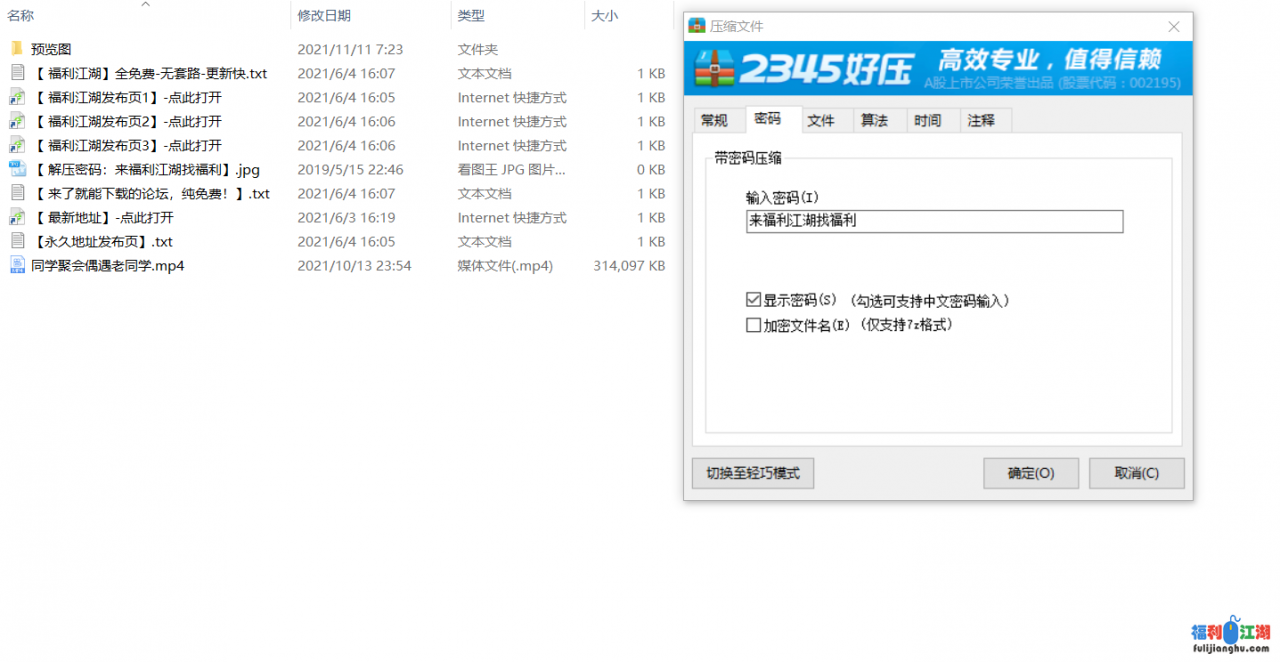Click the 取消(C) button
Screen dimensions: 1280x662
click(x=1136, y=473)
